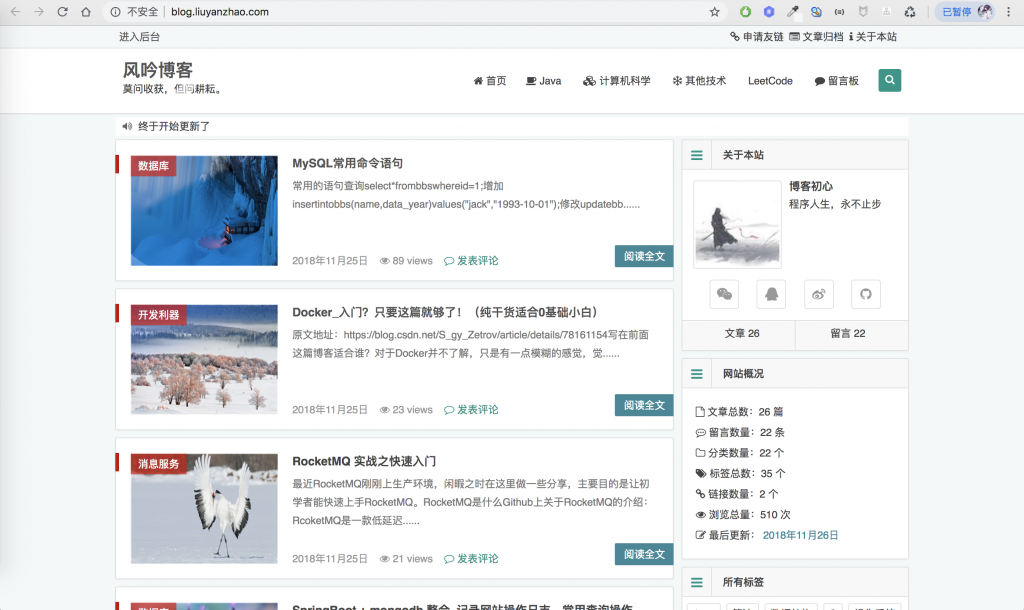Bookmark this page with the star icon

pos(714,12)
